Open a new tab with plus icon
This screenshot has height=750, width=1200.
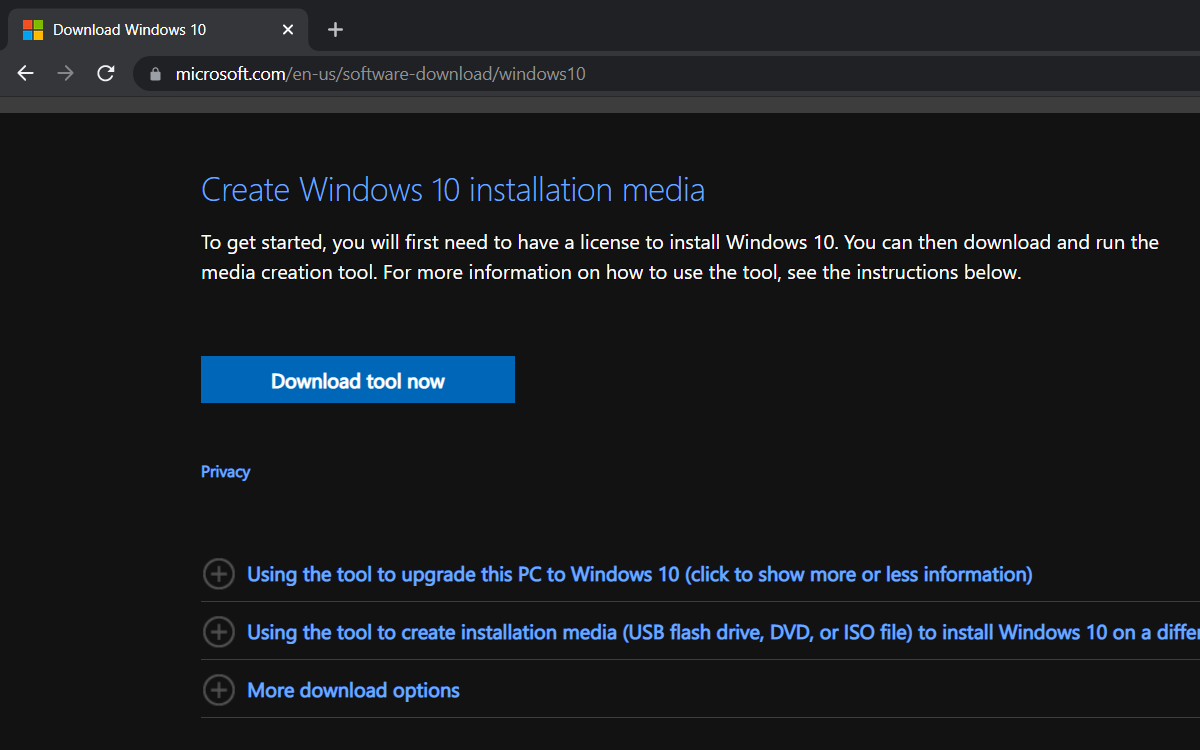tap(336, 29)
